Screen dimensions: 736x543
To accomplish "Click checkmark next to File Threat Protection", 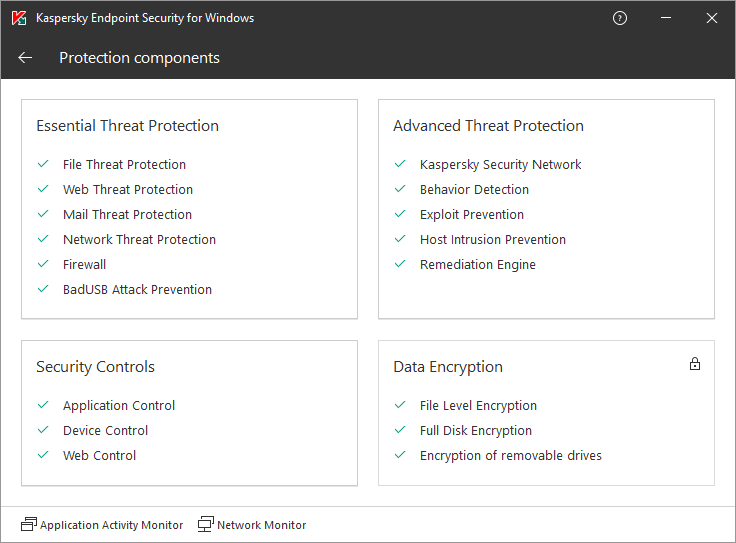I will click(43, 164).
